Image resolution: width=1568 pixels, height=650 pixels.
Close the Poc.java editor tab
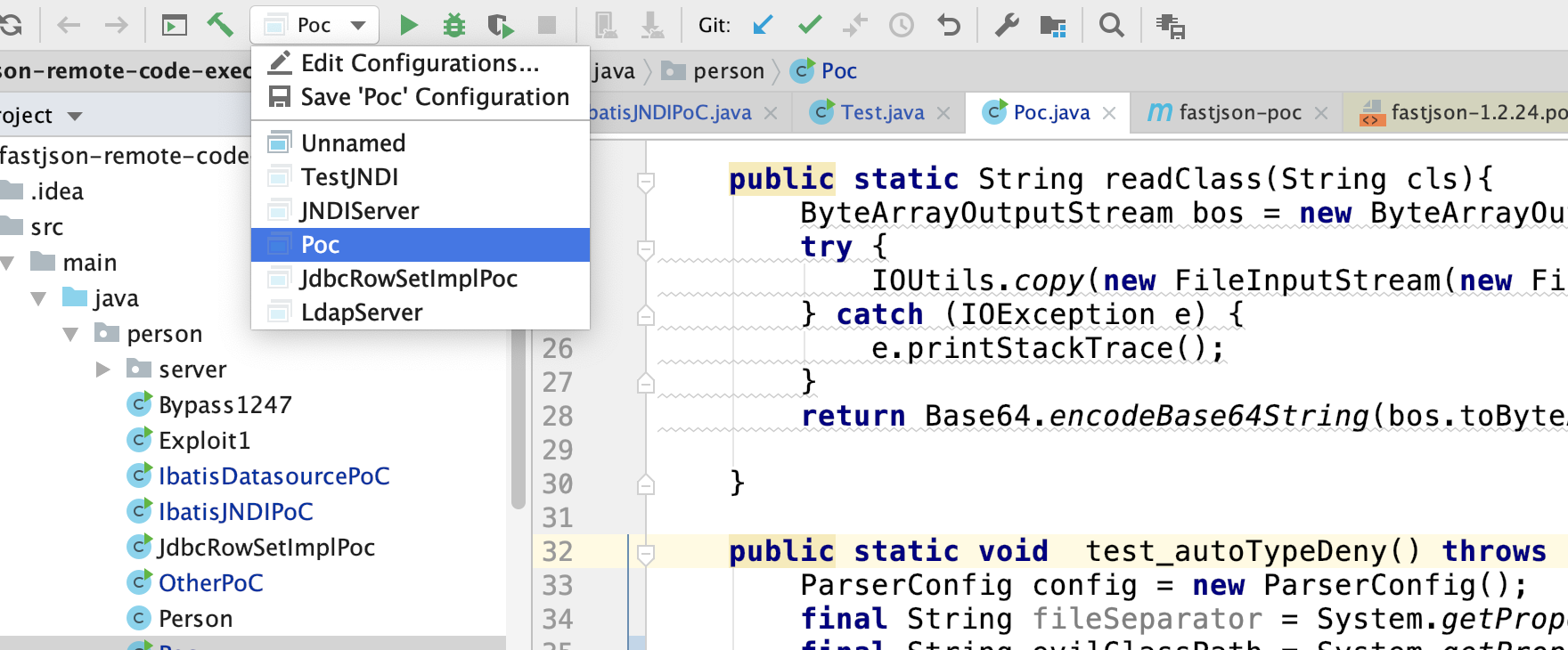click(1109, 113)
